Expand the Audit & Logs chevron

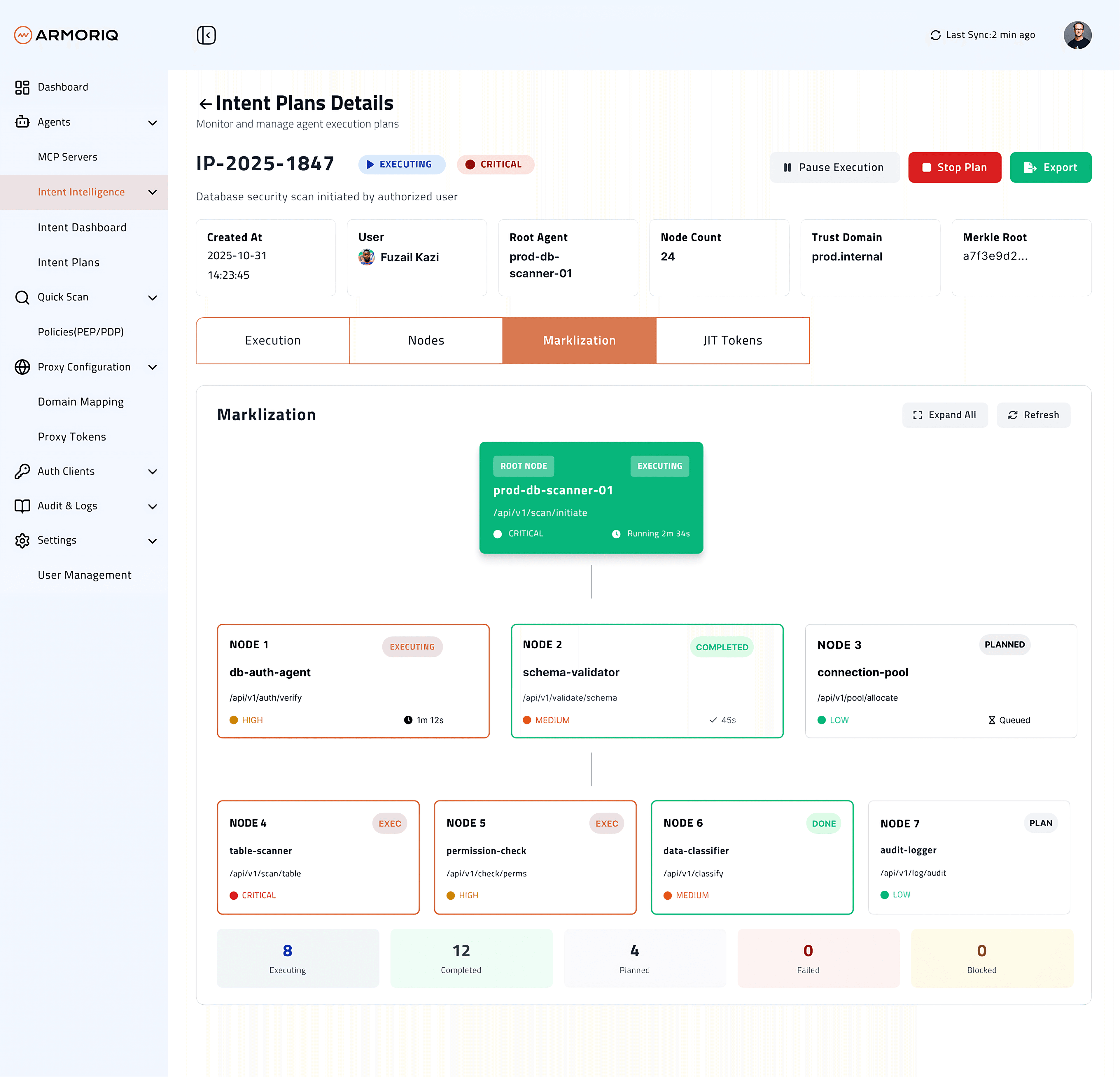(x=153, y=507)
